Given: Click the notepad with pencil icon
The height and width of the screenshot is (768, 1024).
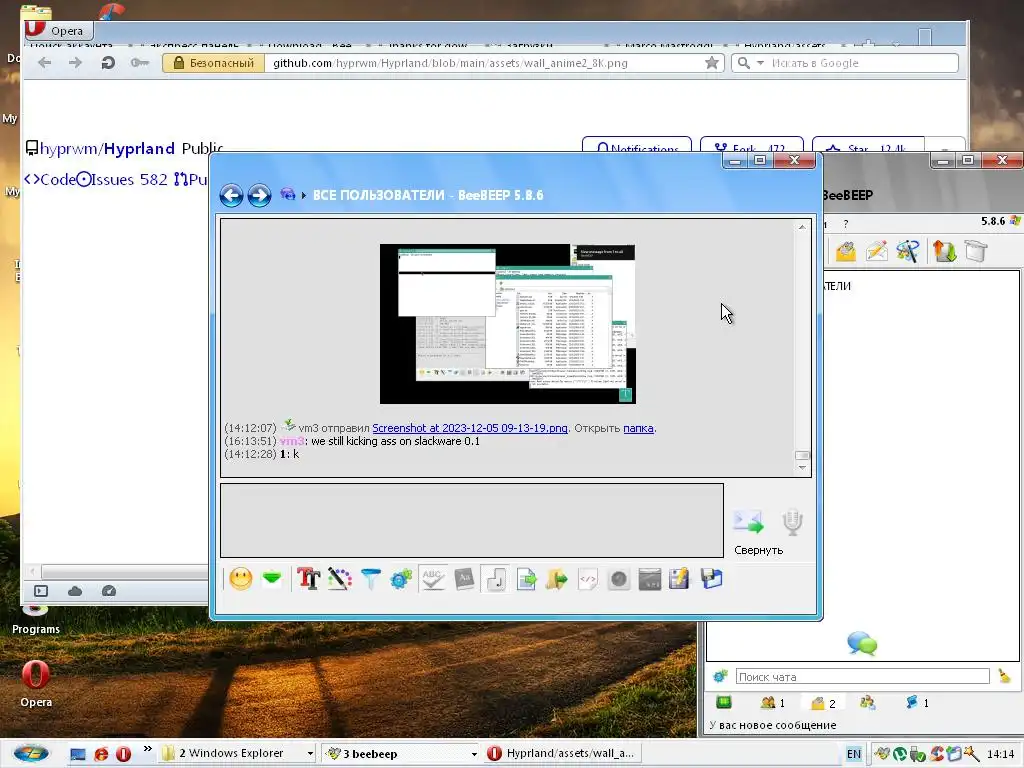Looking at the screenshot, I should [x=679, y=579].
